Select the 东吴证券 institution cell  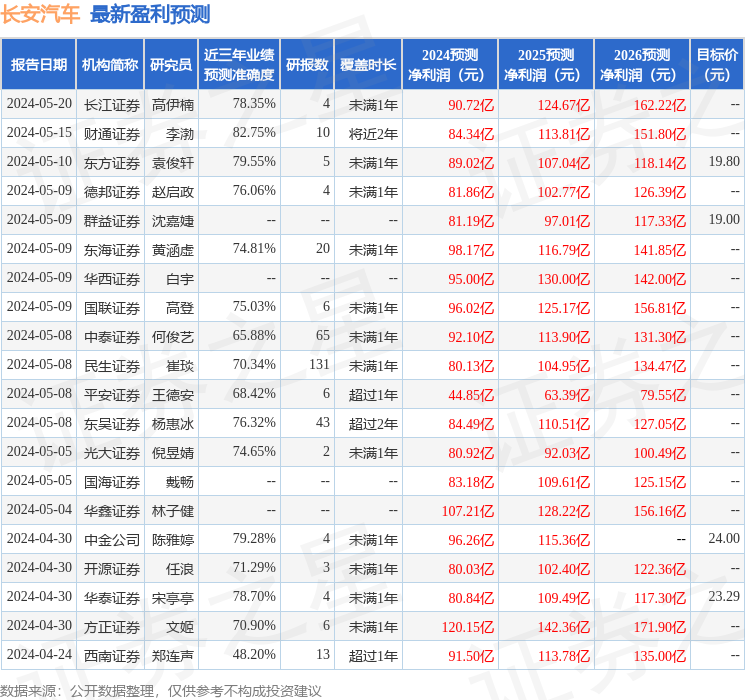[x=112, y=424]
